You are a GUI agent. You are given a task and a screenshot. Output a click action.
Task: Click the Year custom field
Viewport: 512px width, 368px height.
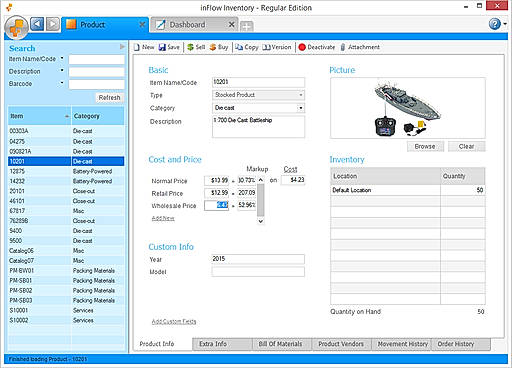[258, 259]
